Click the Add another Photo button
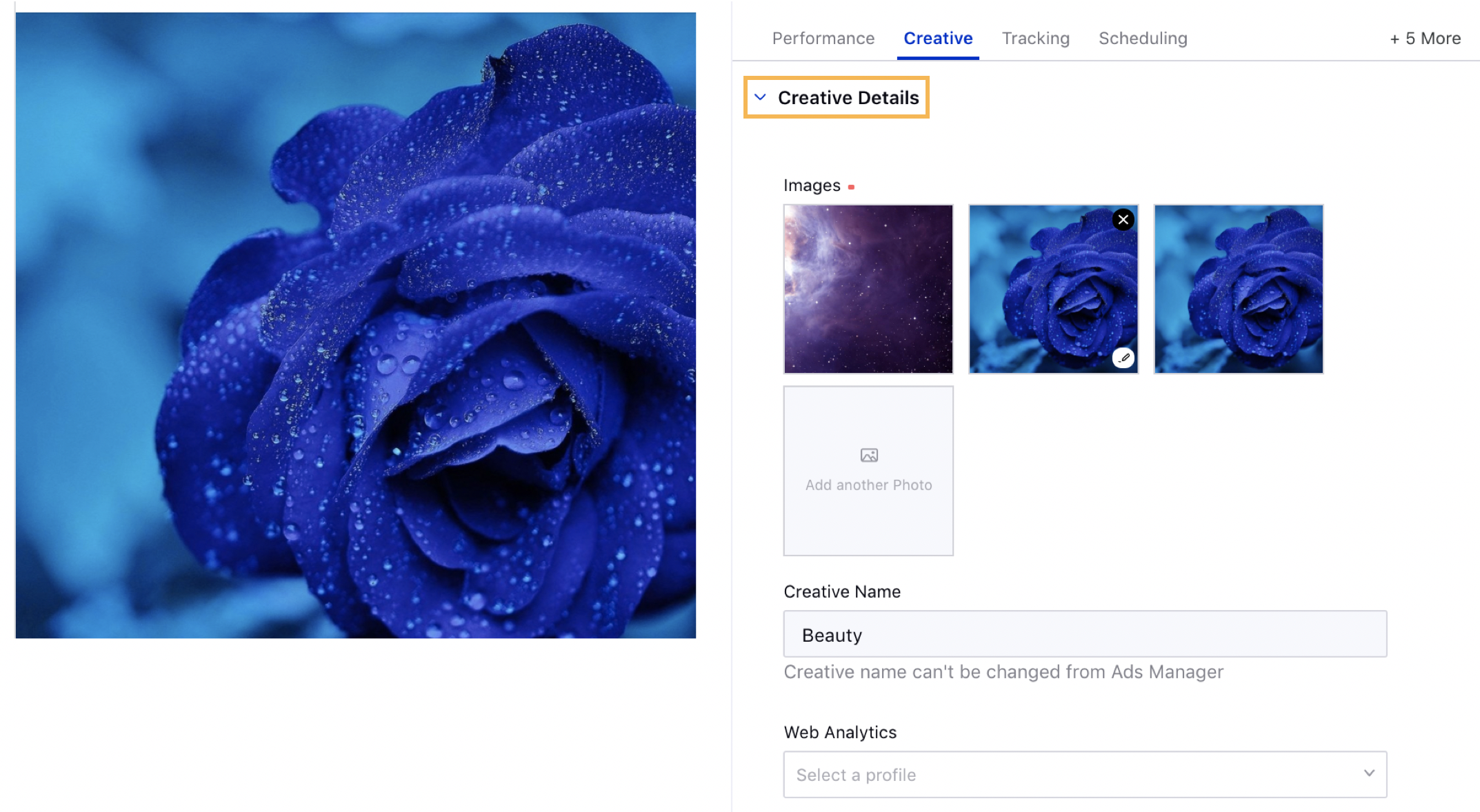This screenshot has height=812, width=1480. click(869, 471)
